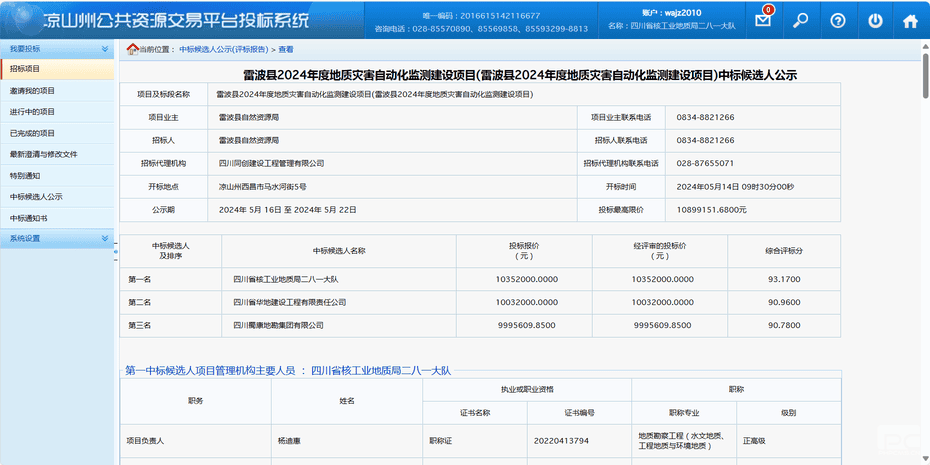Open 邀请我的项目 menu item
Viewport: 930px width, 465px height.
(x=32, y=90)
